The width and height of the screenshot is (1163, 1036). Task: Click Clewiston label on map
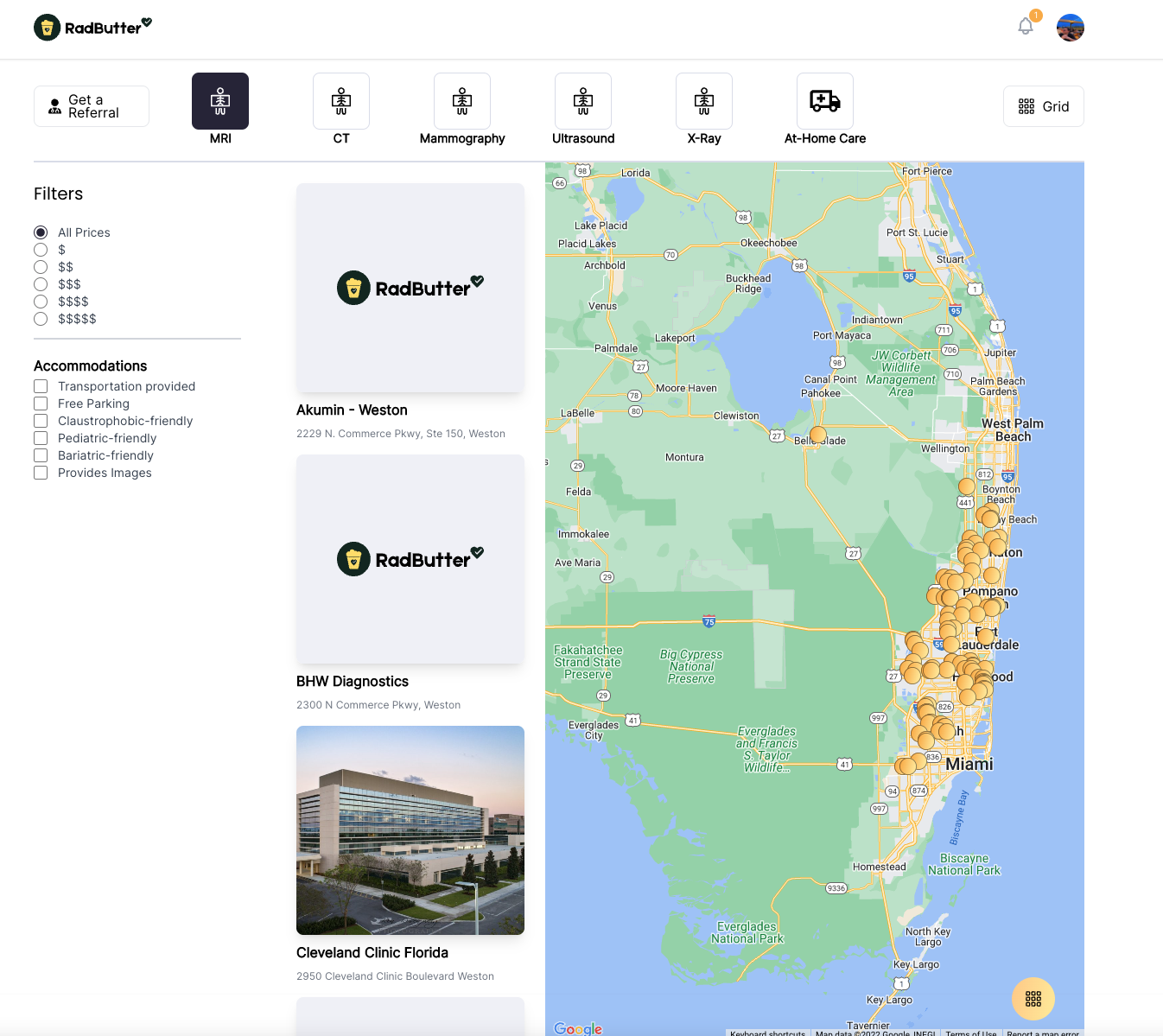pos(736,416)
